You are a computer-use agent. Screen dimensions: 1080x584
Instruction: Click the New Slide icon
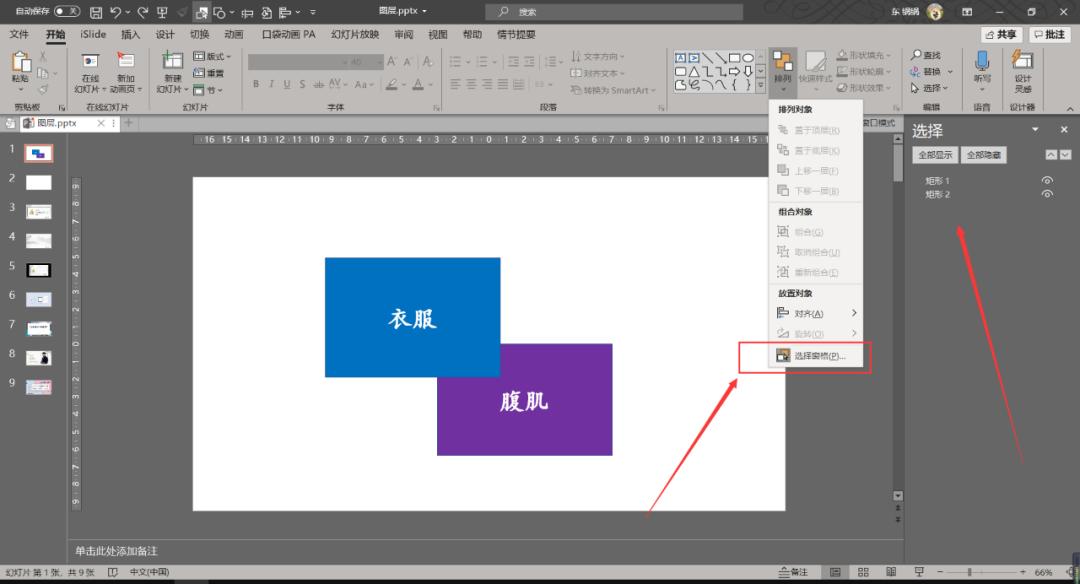coord(173,62)
